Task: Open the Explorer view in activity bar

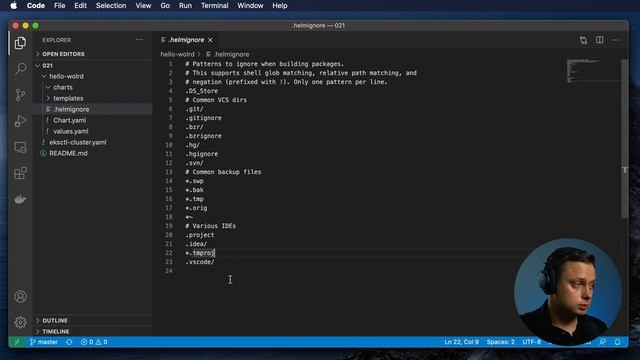Action: [20, 42]
